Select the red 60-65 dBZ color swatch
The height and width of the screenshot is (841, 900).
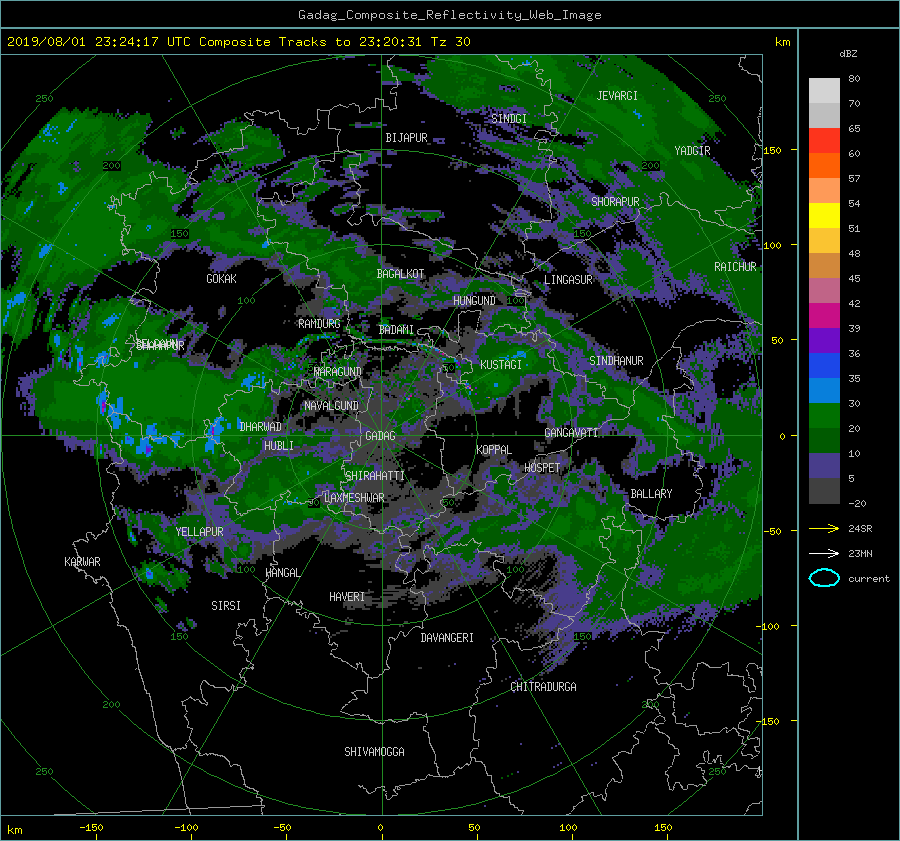tap(824, 140)
